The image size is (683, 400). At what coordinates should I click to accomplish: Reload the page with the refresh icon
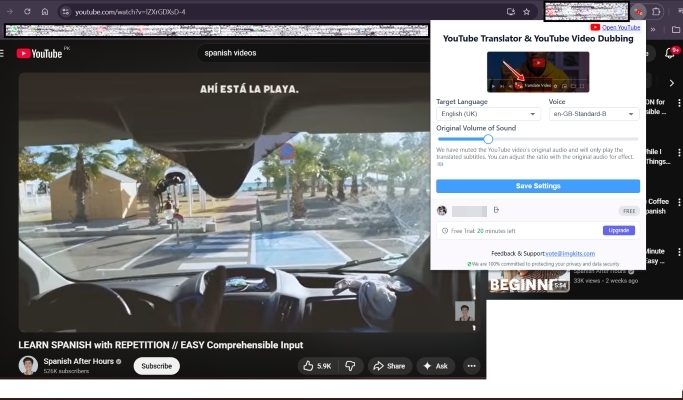(x=27, y=12)
